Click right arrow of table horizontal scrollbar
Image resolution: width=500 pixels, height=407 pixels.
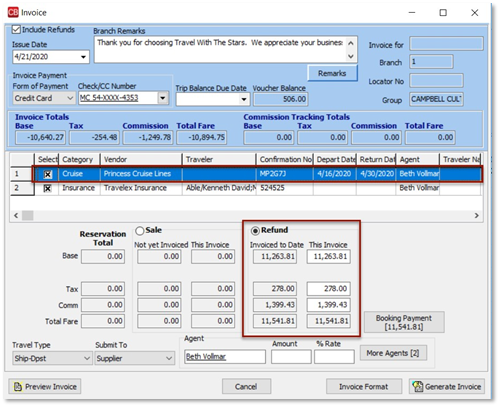coord(477,216)
